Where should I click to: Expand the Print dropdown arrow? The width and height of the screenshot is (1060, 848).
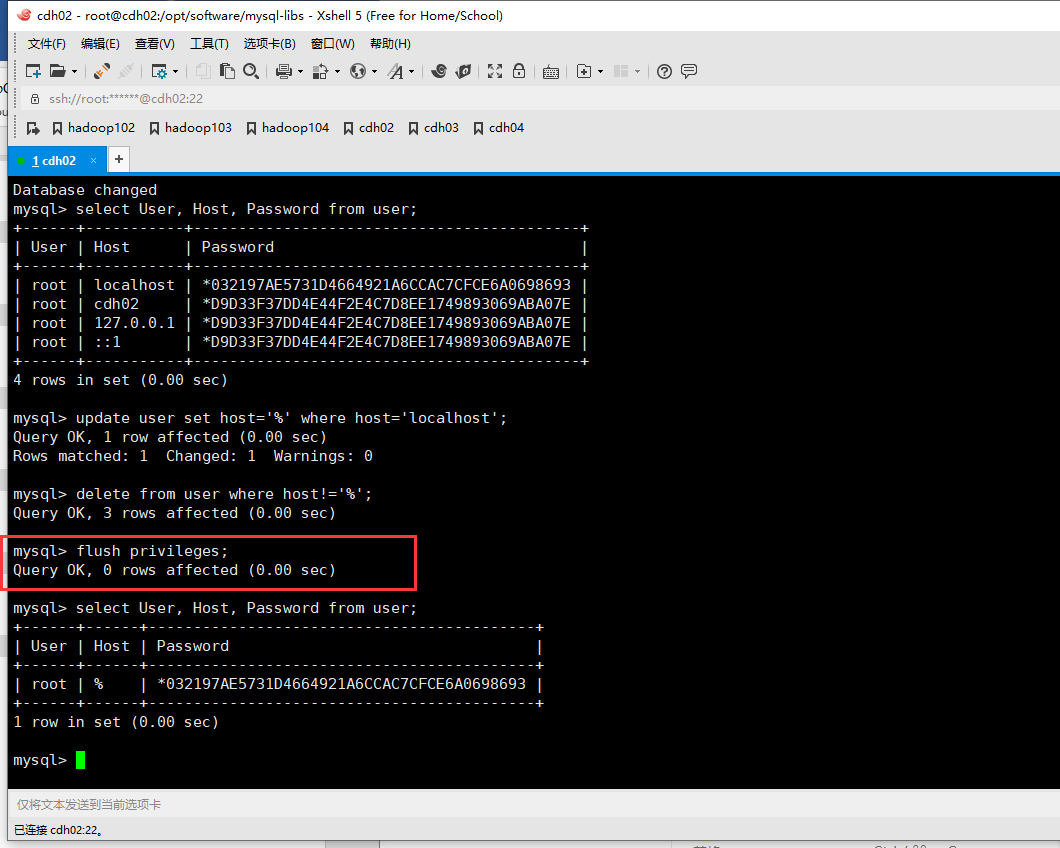300,71
